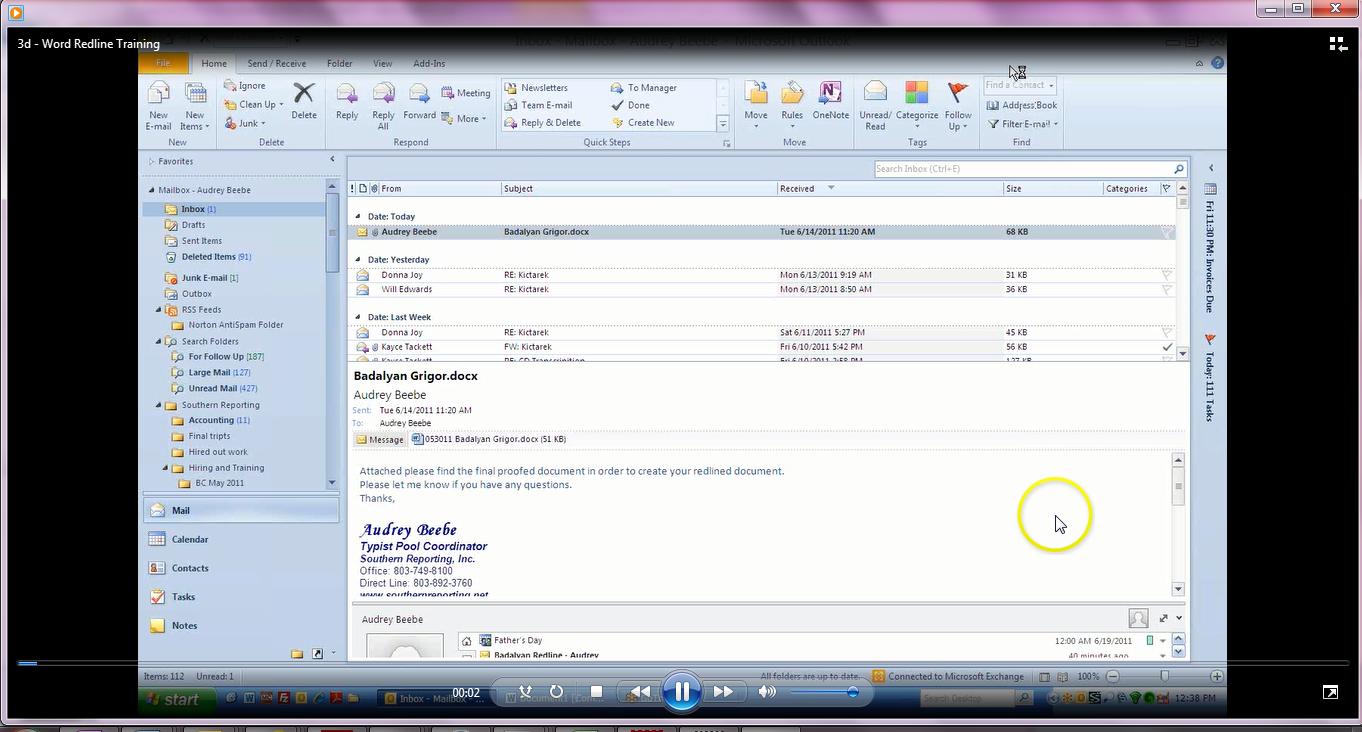Screen dimensions: 1362x732
Task: Toggle shuffle in media player
Action: [x=526, y=691]
